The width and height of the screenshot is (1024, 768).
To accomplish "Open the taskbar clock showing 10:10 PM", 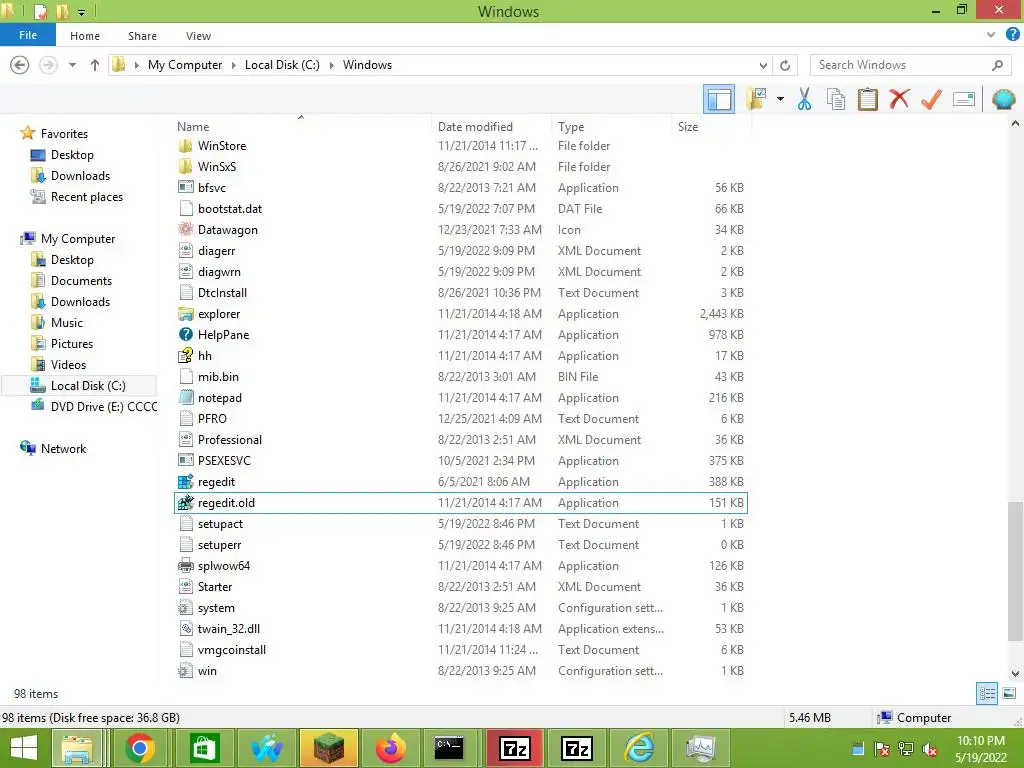I will point(980,749).
